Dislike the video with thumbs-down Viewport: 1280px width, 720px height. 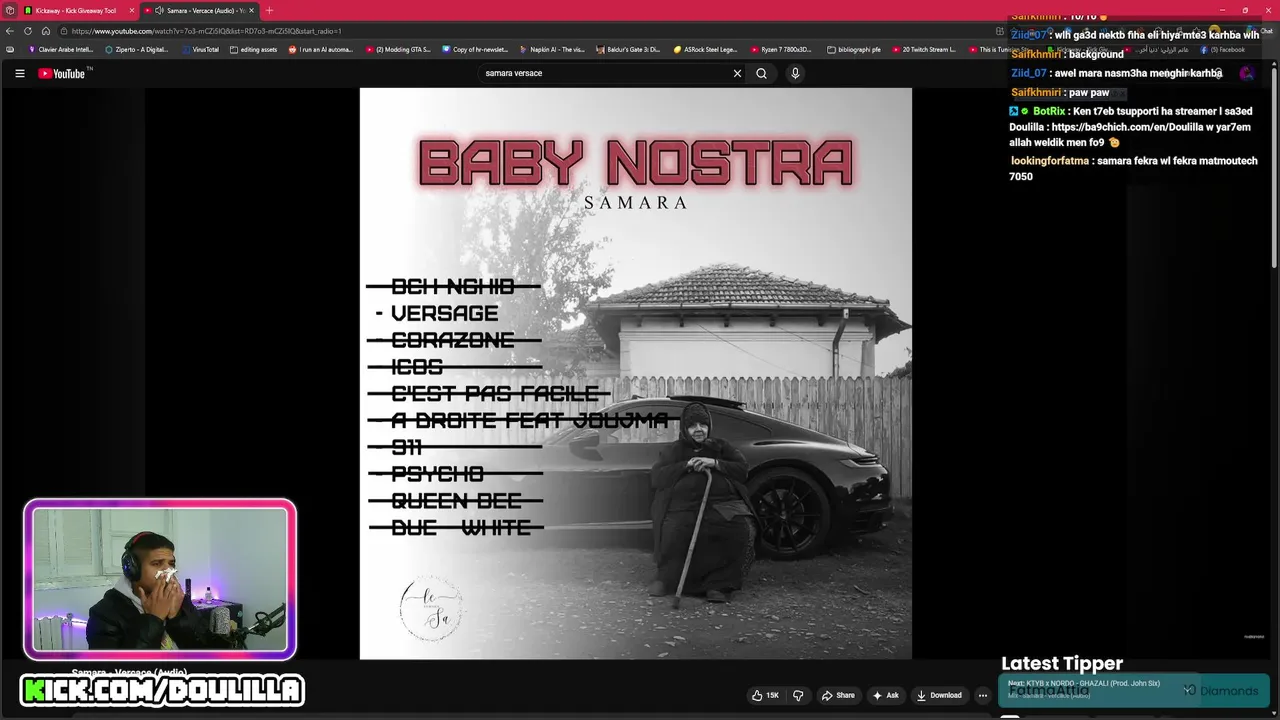pyautogui.click(x=798, y=695)
